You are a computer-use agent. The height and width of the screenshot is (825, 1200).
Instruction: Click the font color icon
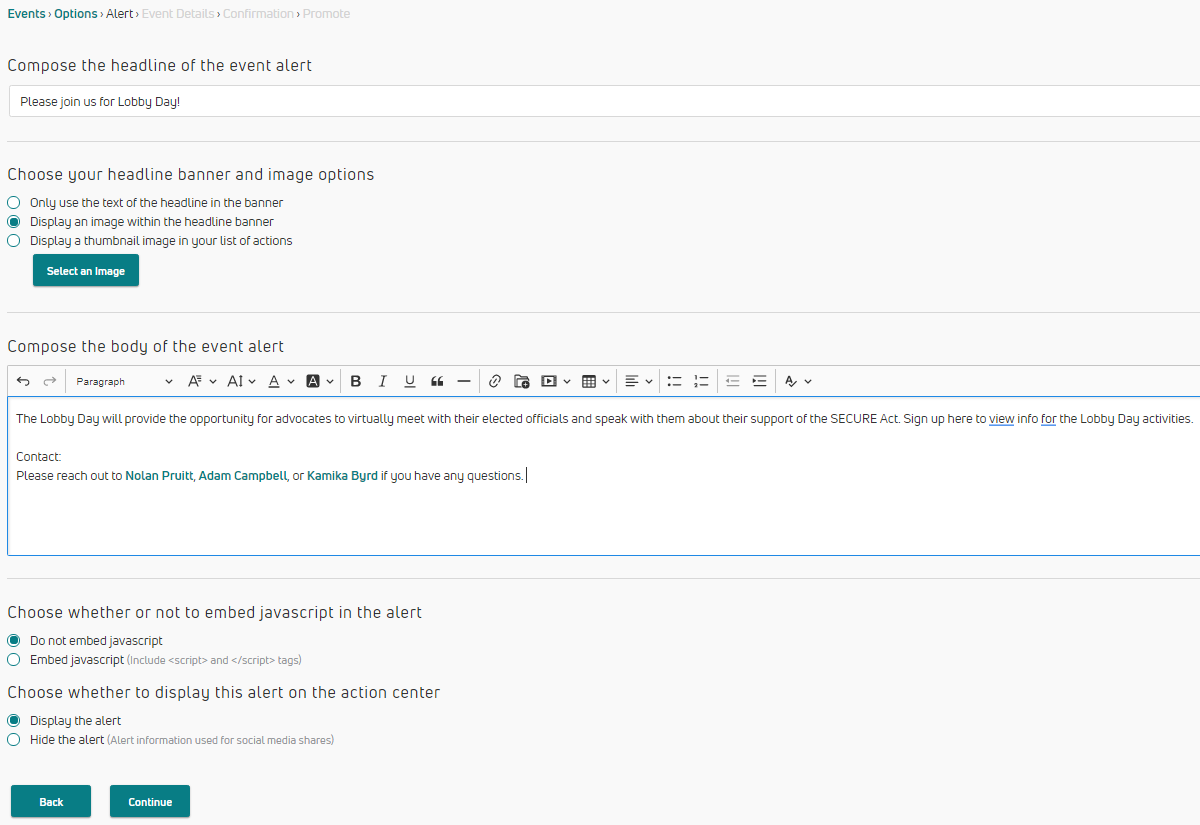[x=274, y=381]
